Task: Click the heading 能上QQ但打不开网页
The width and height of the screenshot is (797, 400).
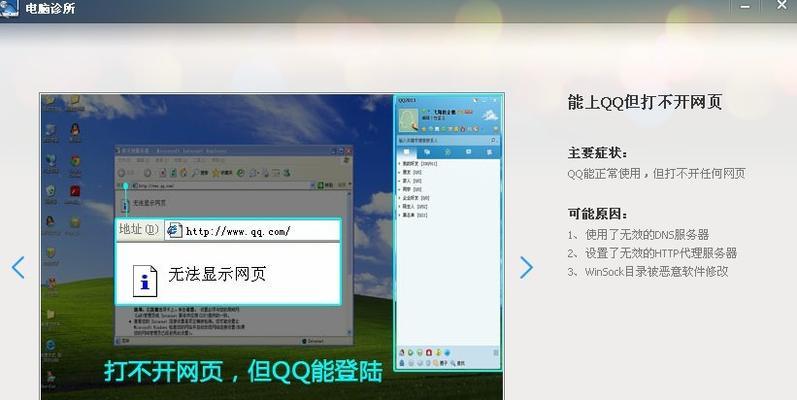Action: click(x=644, y=102)
